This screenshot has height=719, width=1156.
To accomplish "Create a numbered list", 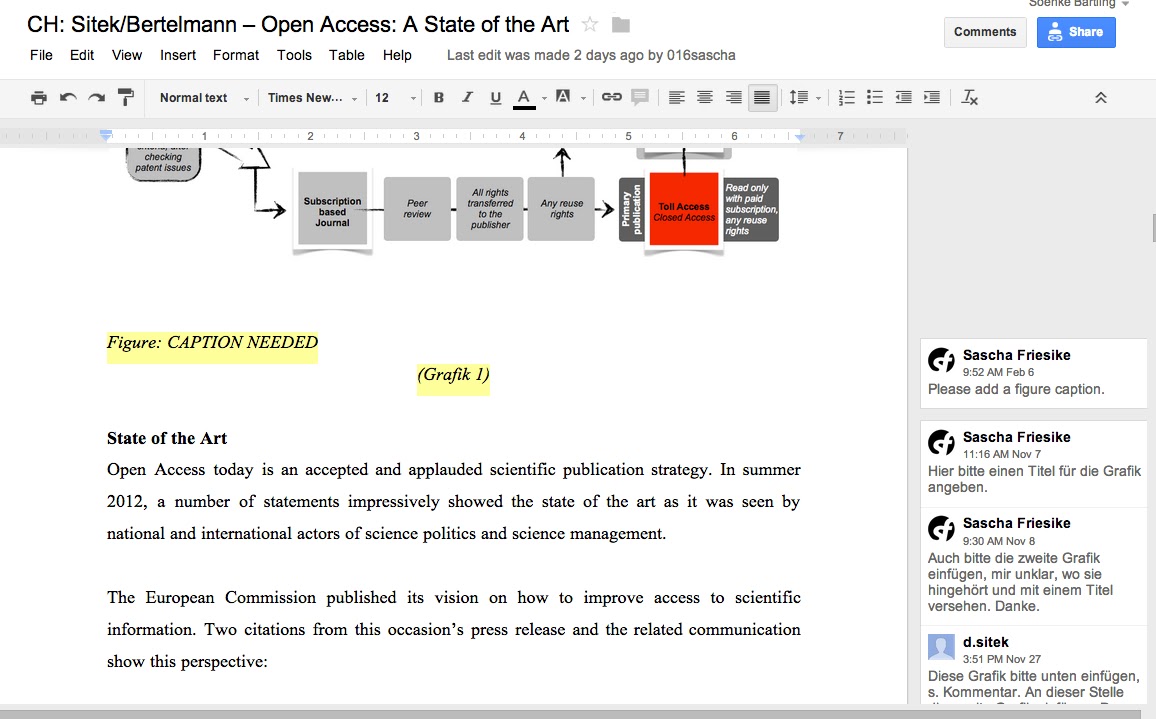I will (846, 97).
